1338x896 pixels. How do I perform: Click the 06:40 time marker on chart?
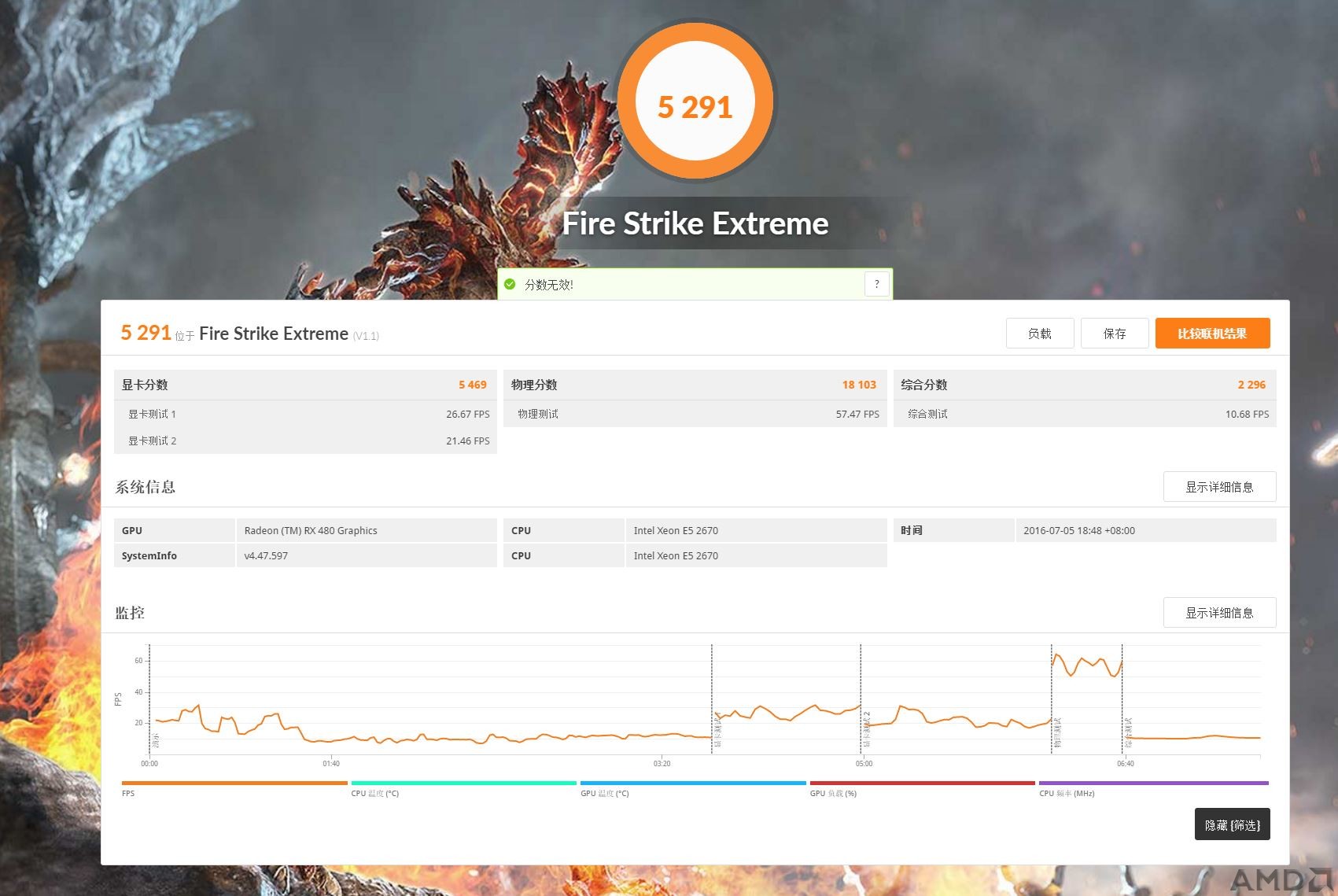pos(1126,763)
